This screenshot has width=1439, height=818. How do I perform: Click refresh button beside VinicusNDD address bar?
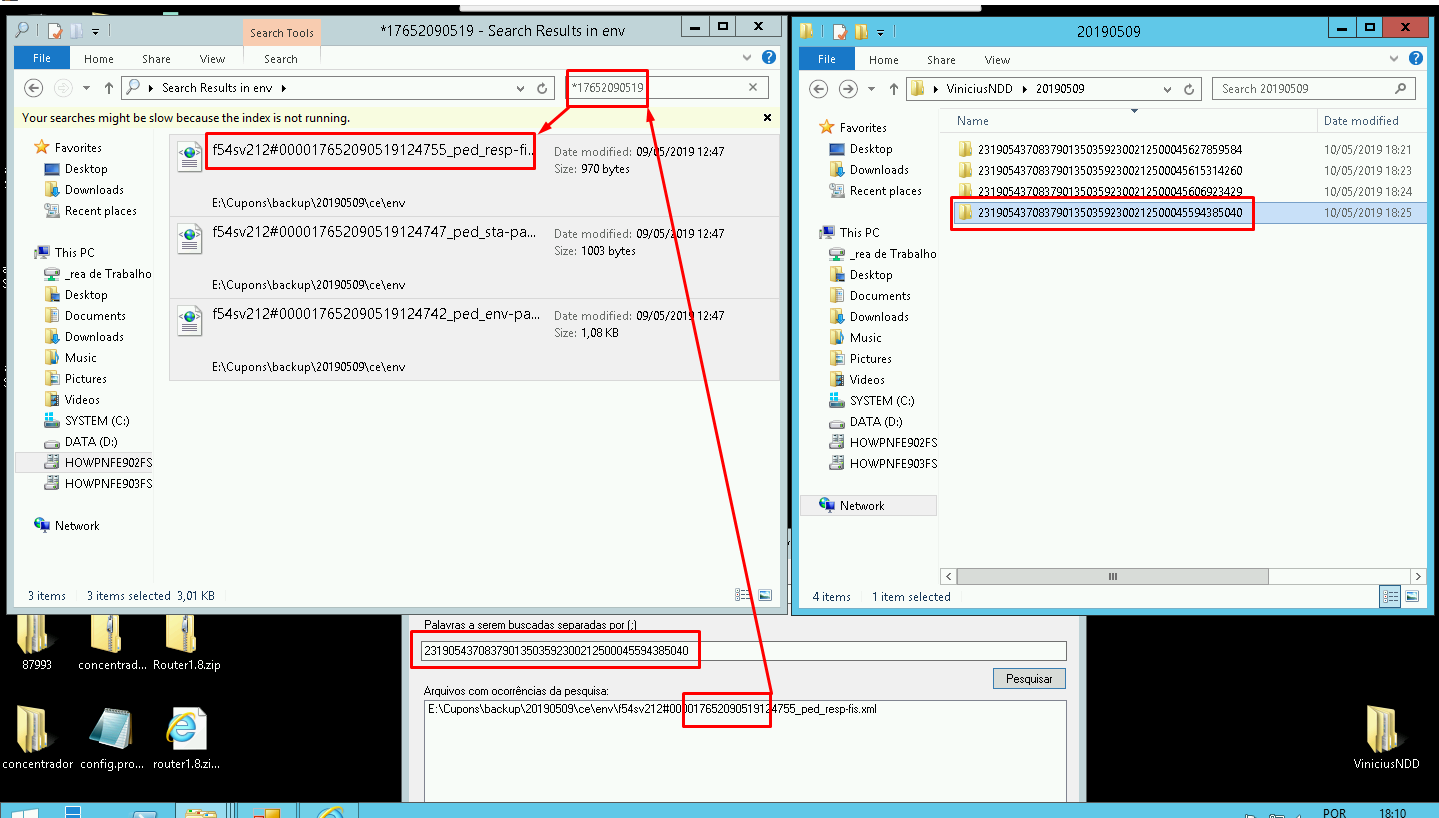pyautogui.click(x=1189, y=89)
